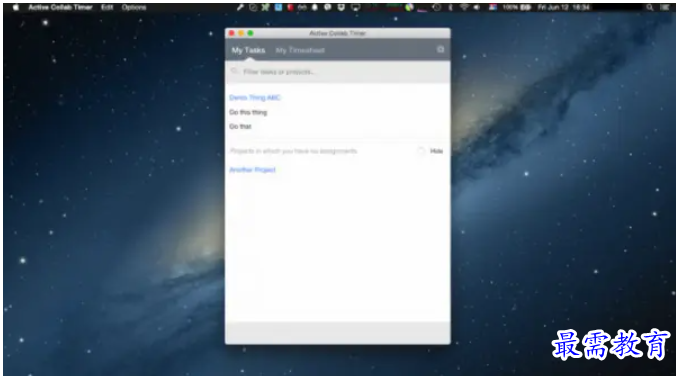Click the speech bubble menu bar icon
Image resolution: width=676 pixels, height=376 pixels.
[328, 7]
